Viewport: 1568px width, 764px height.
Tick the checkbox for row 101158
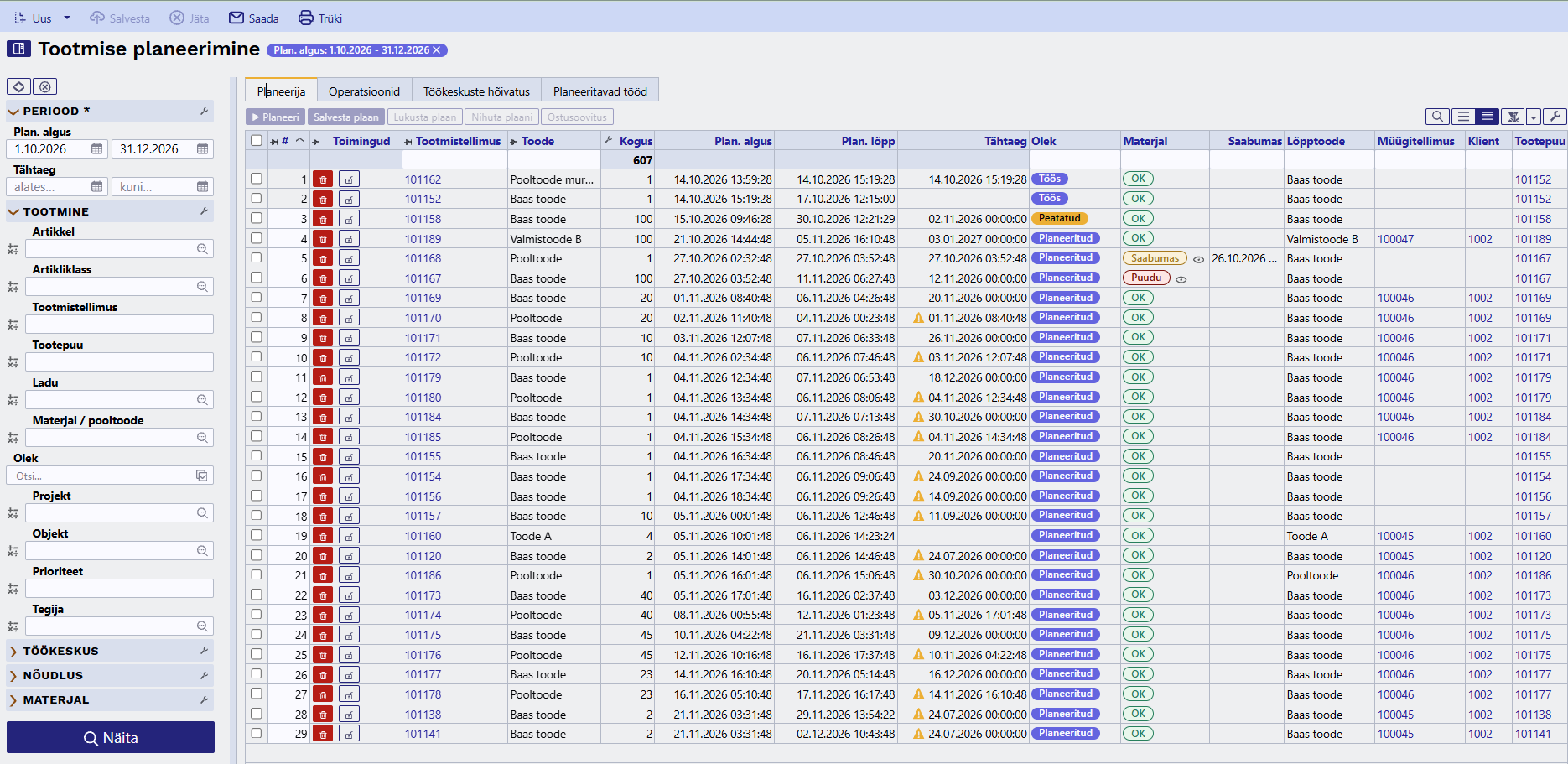[257, 218]
